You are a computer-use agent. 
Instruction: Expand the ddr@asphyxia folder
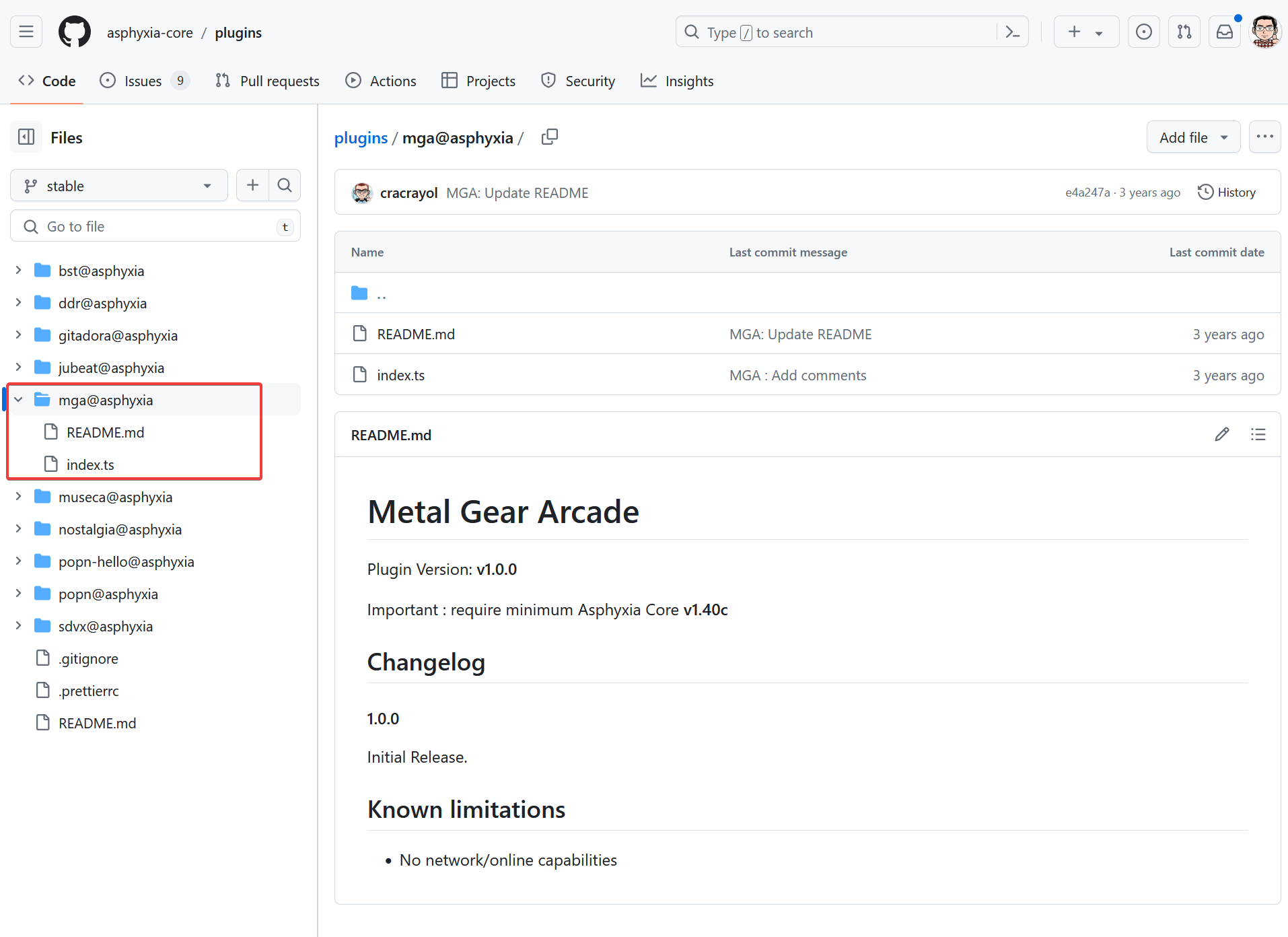[x=19, y=303]
